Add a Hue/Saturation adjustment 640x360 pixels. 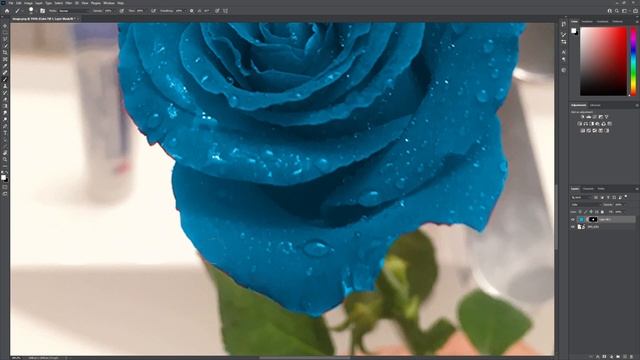pyautogui.click(x=580, y=124)
